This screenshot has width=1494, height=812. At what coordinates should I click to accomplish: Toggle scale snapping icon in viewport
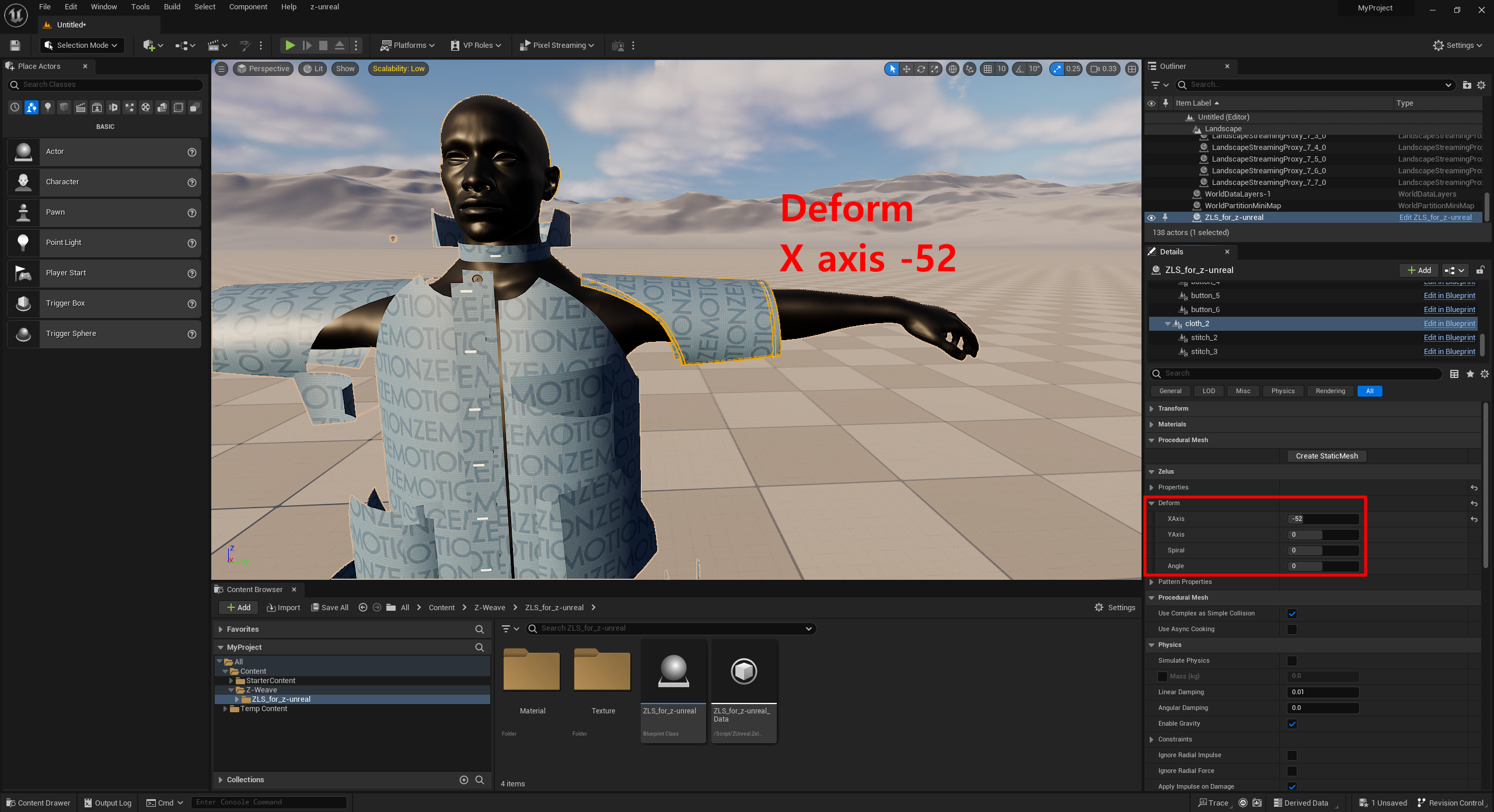point(1057,69)
